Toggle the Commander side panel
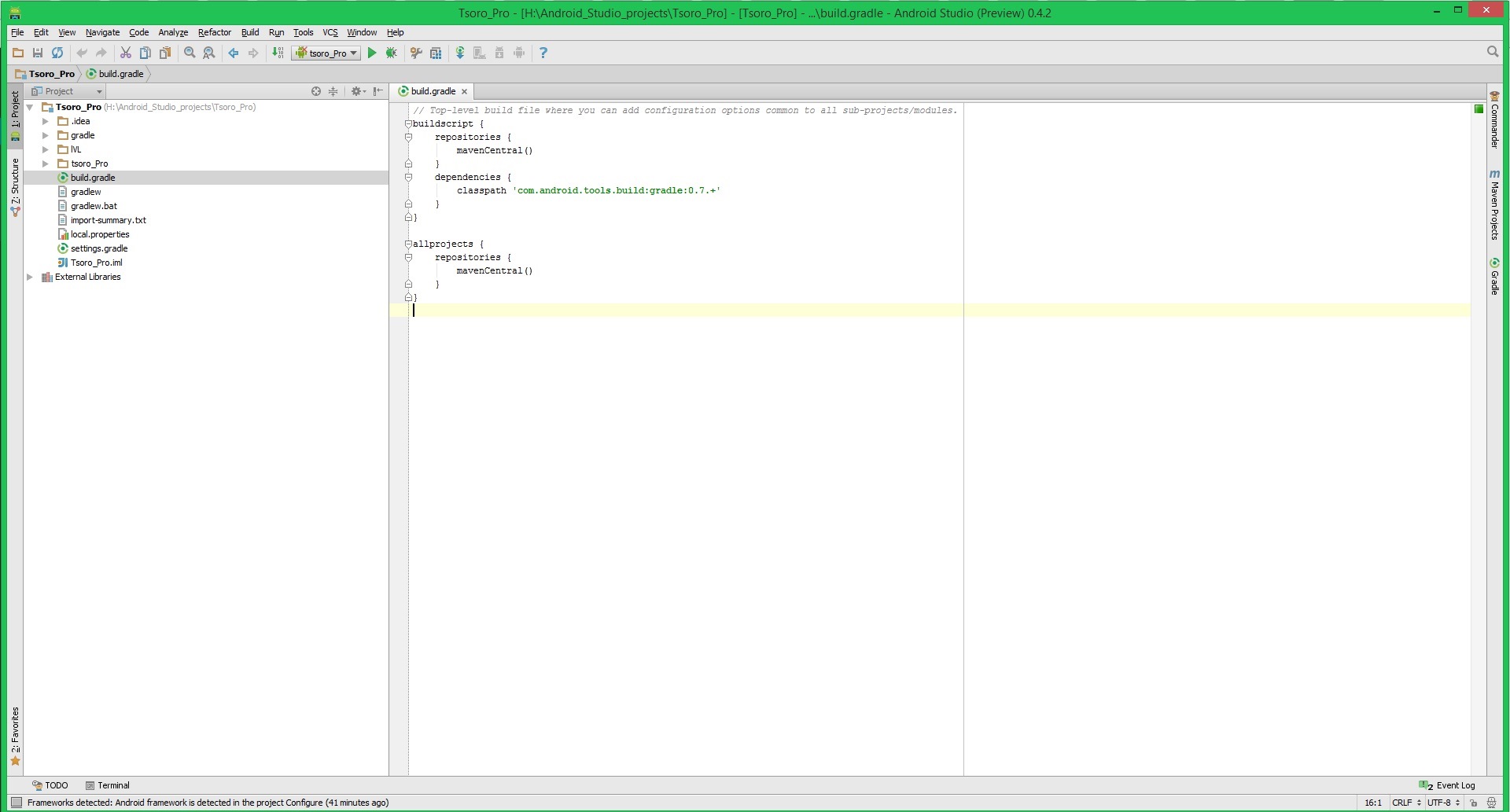Viewport: 1510px width, 812px height. click(x=1494, y=119)
